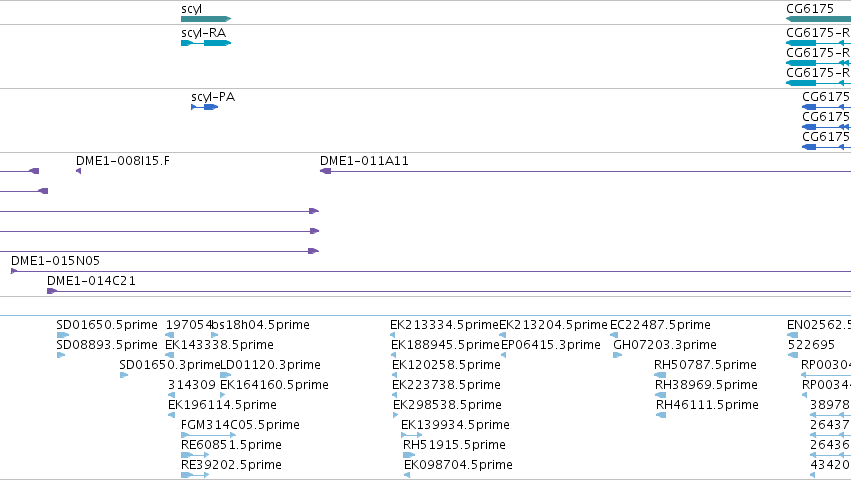Select the SD08893.5prime arrow marker
The width and height of the screenshot is (851, 480).
[61, 355]
